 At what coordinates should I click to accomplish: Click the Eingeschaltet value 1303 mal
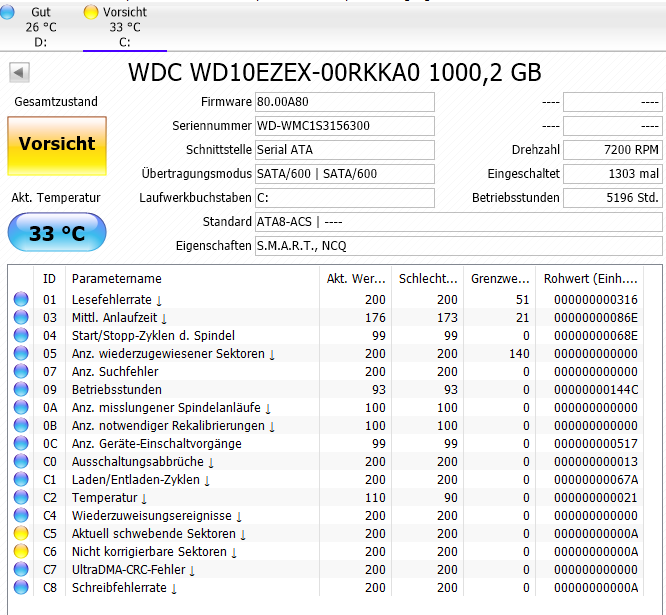coord(612,174)
